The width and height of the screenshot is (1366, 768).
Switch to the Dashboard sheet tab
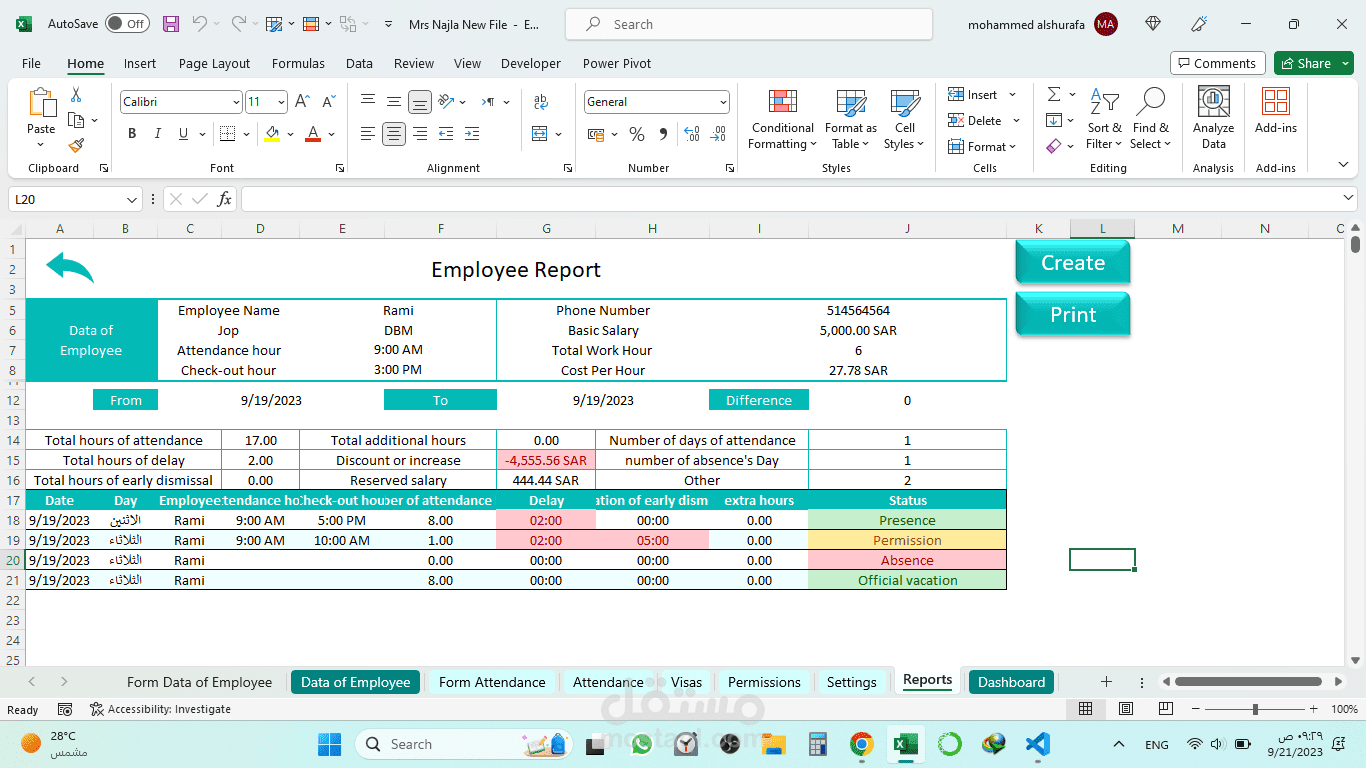pyautogui.click(x=1011, y=682)
